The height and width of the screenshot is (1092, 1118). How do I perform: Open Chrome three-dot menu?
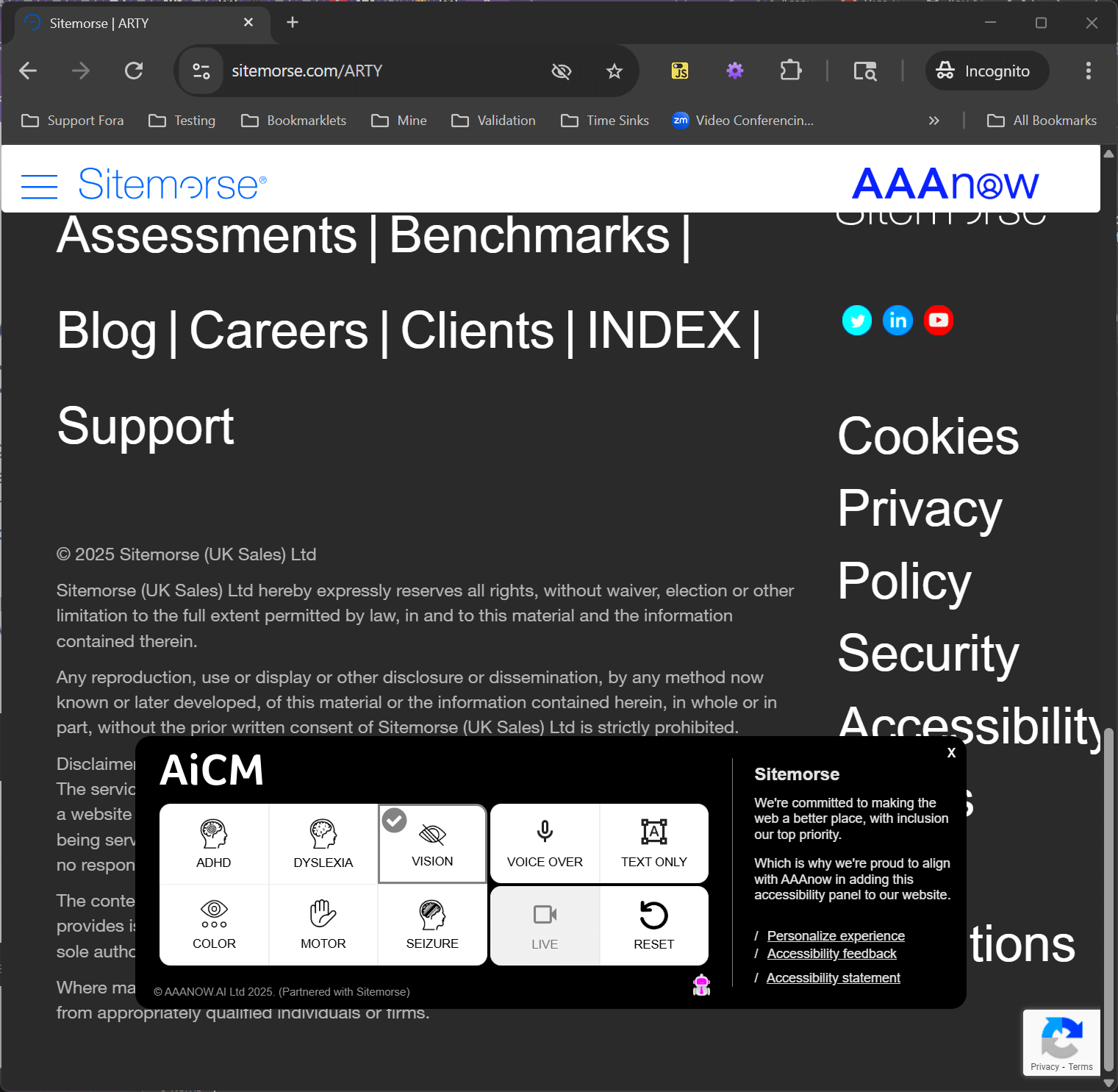[1089, 71]
